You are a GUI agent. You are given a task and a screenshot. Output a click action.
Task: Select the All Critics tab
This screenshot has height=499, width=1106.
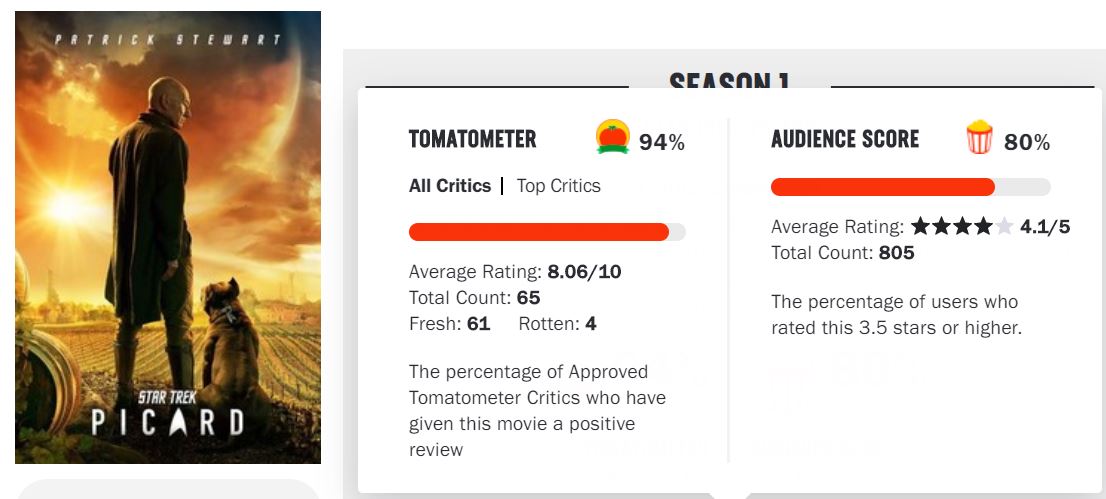click(450, 186)
